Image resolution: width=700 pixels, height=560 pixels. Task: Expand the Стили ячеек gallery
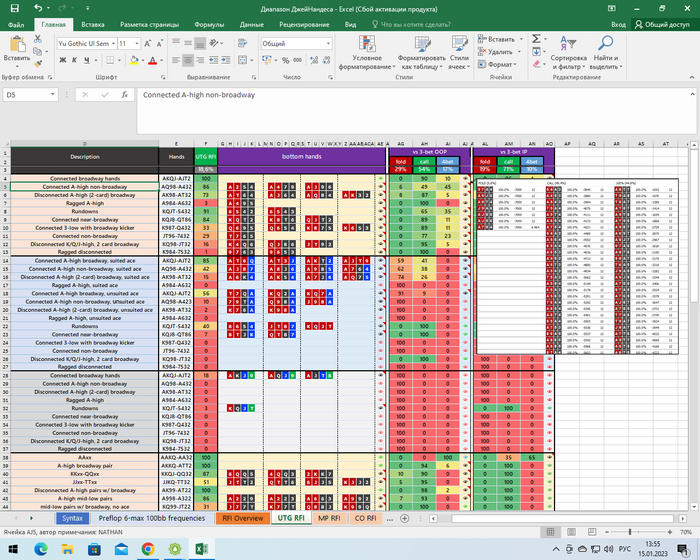[x=459, y=53]
